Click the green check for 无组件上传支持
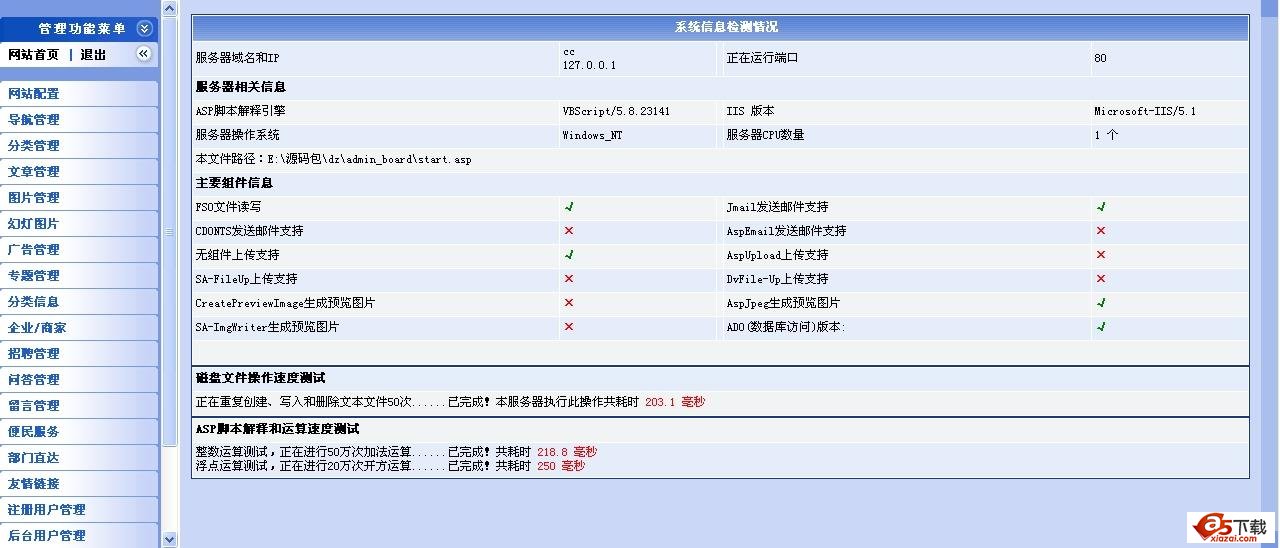 569,255
